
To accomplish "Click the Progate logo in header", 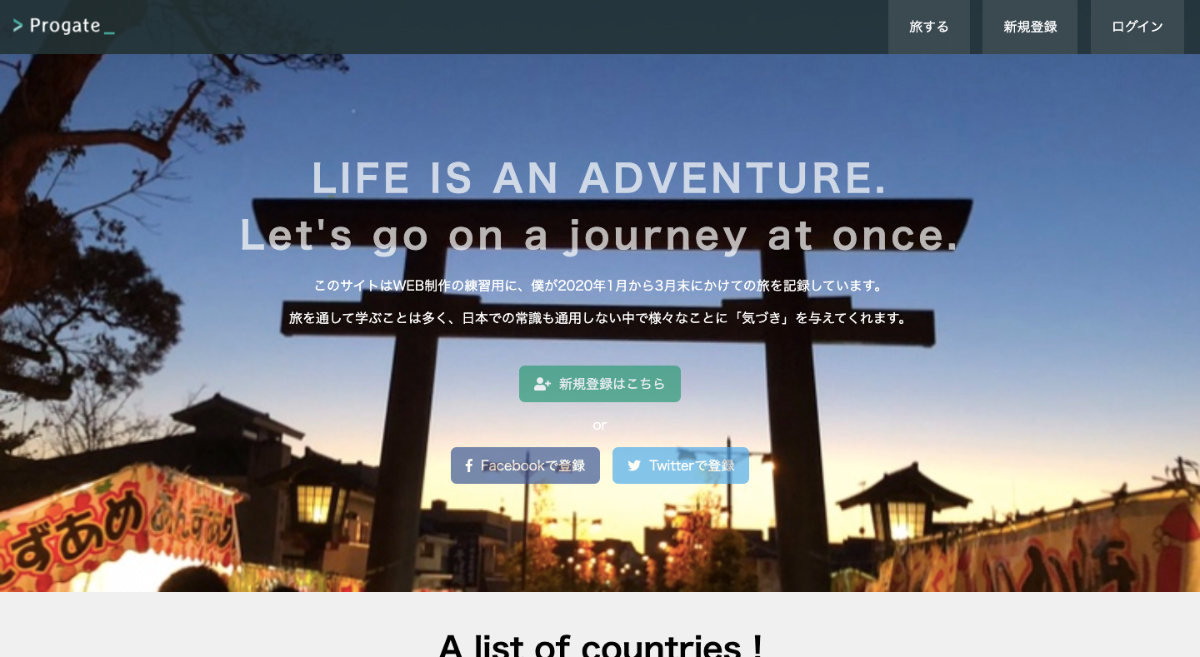I will pyautogui.click(x=64, y=26).
